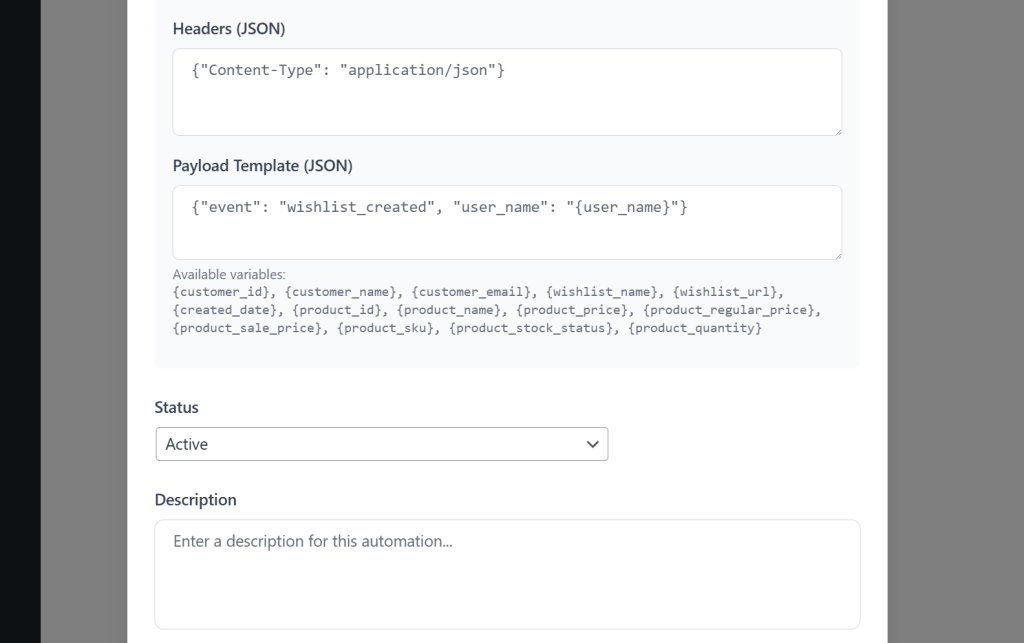
Task: Click the Available variables caption
Action: (229, 275)
